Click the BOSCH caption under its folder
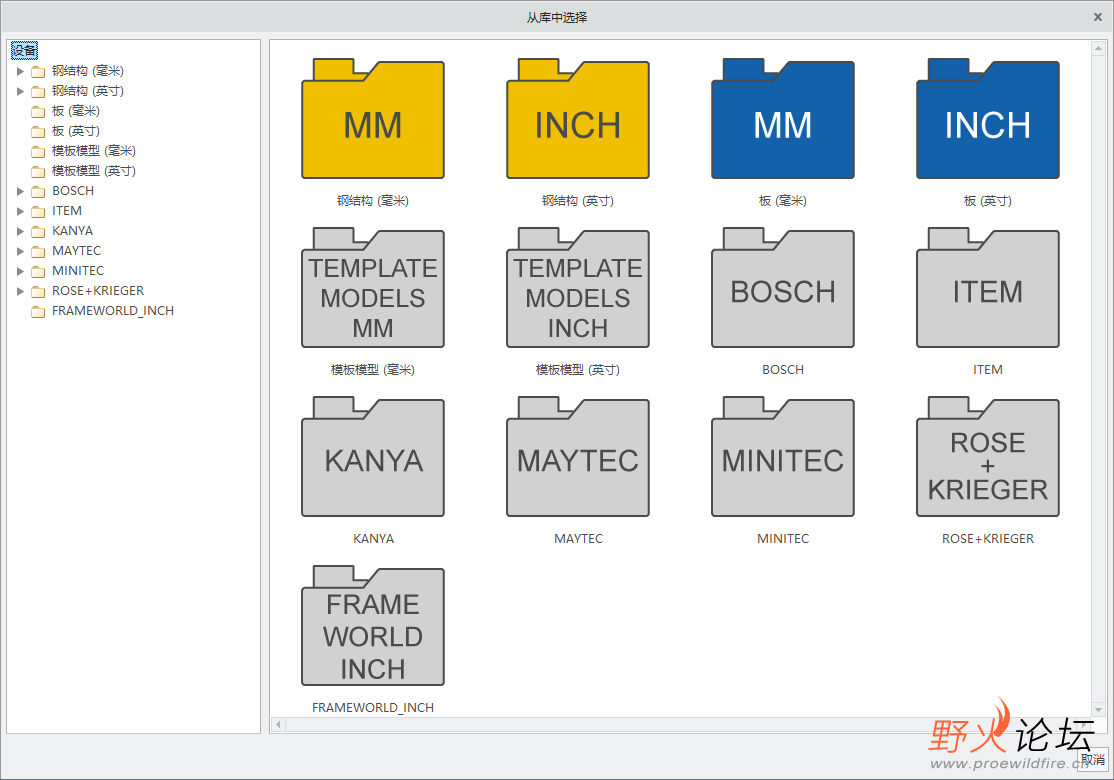The image size is (1114, 780). point(783,370)
